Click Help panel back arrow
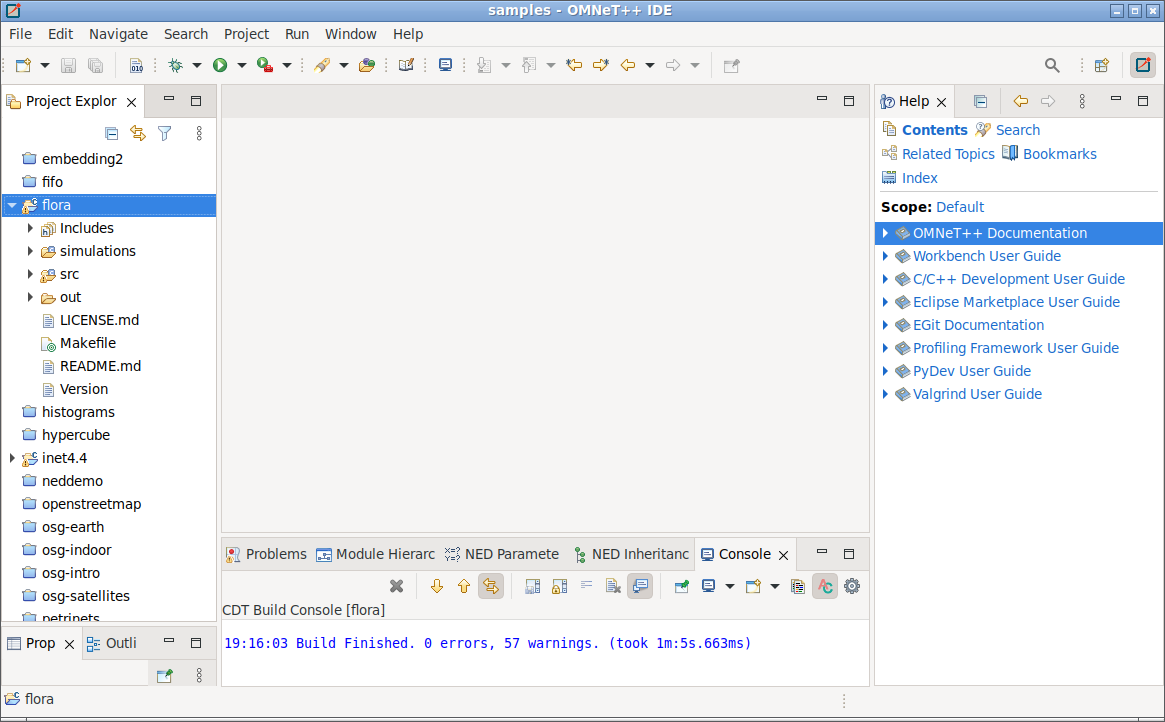The width and height of the screenshot is (1165, 722). (x=1021, y=101)
